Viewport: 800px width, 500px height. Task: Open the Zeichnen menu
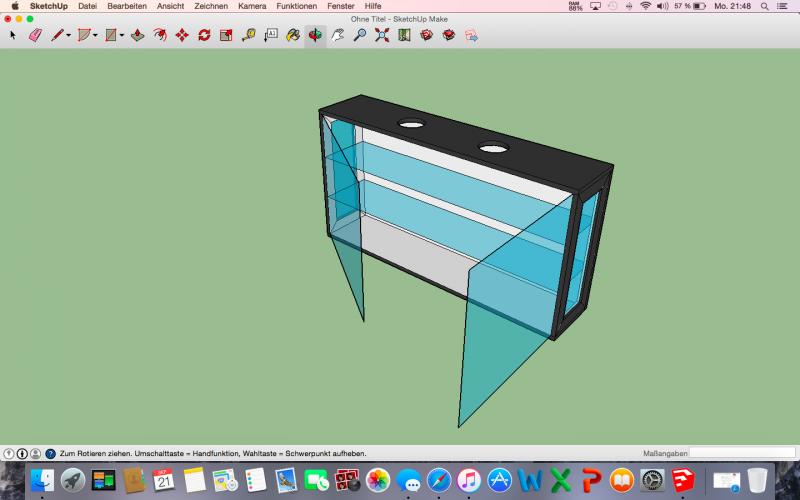[210, 6]
